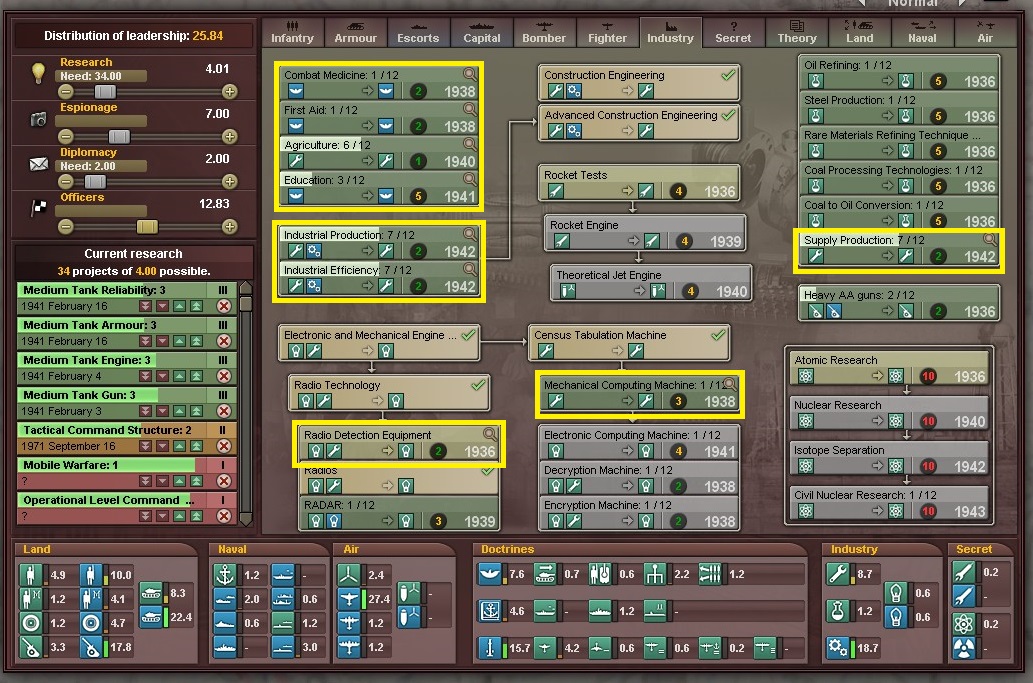Click the Officers flag icon

point(39,208)
